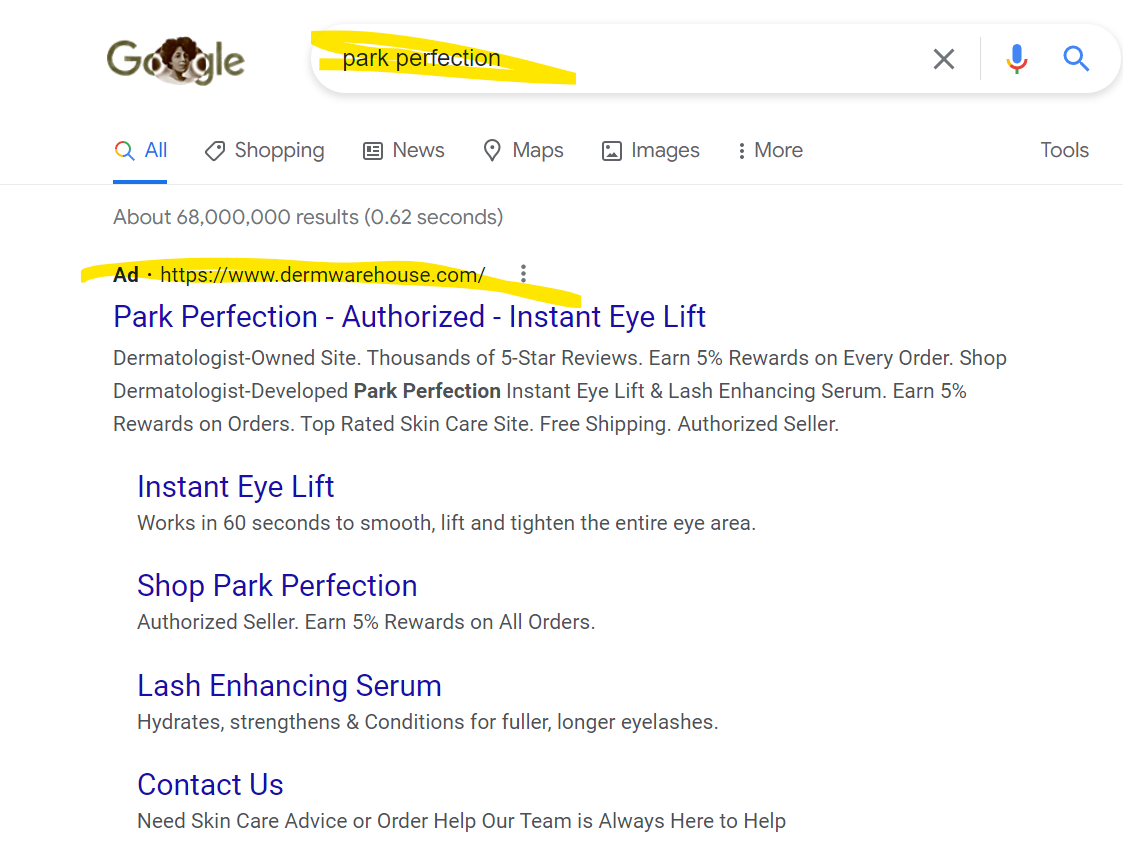Click the 'Dermatologist-Owned Site' ad description
Image resolution: width=1123 pixels, height=868 pixels.
coord(560,391)
